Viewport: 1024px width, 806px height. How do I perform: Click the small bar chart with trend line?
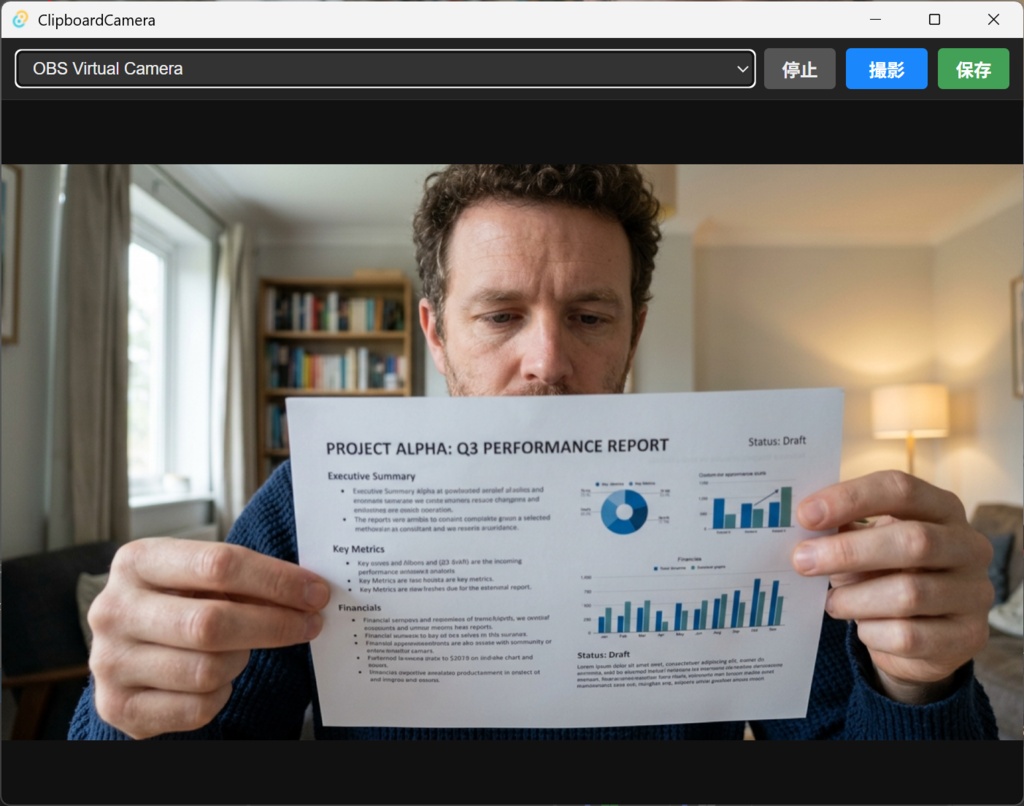point(751,505)
